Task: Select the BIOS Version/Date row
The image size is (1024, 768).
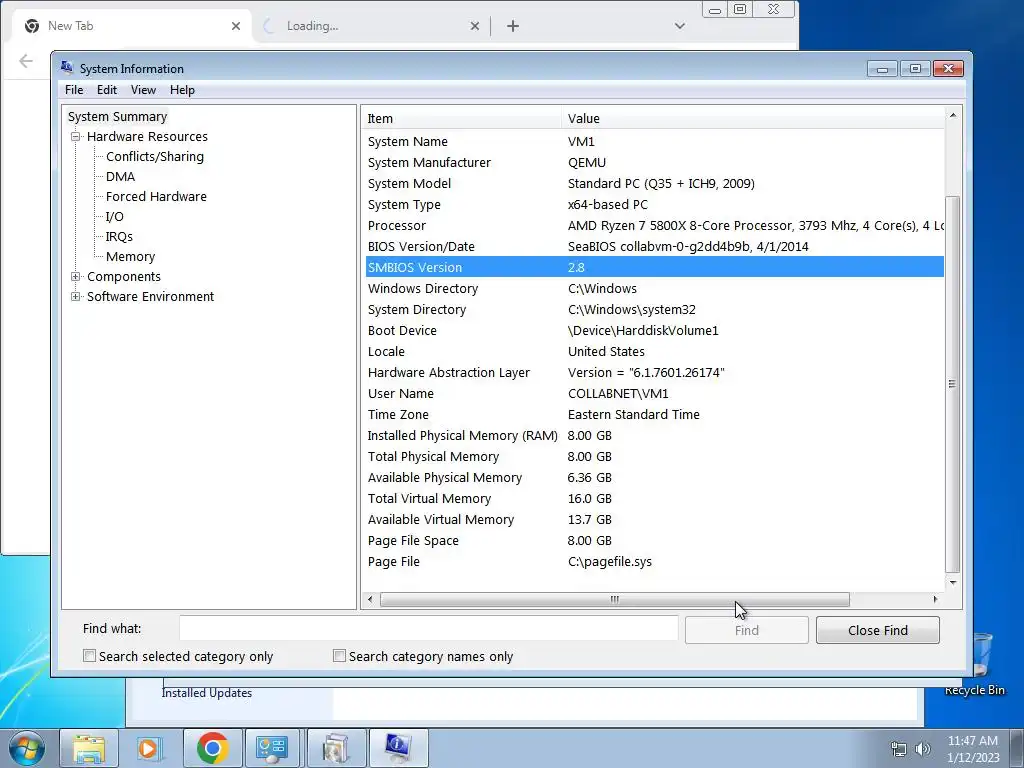Action: 654,246
